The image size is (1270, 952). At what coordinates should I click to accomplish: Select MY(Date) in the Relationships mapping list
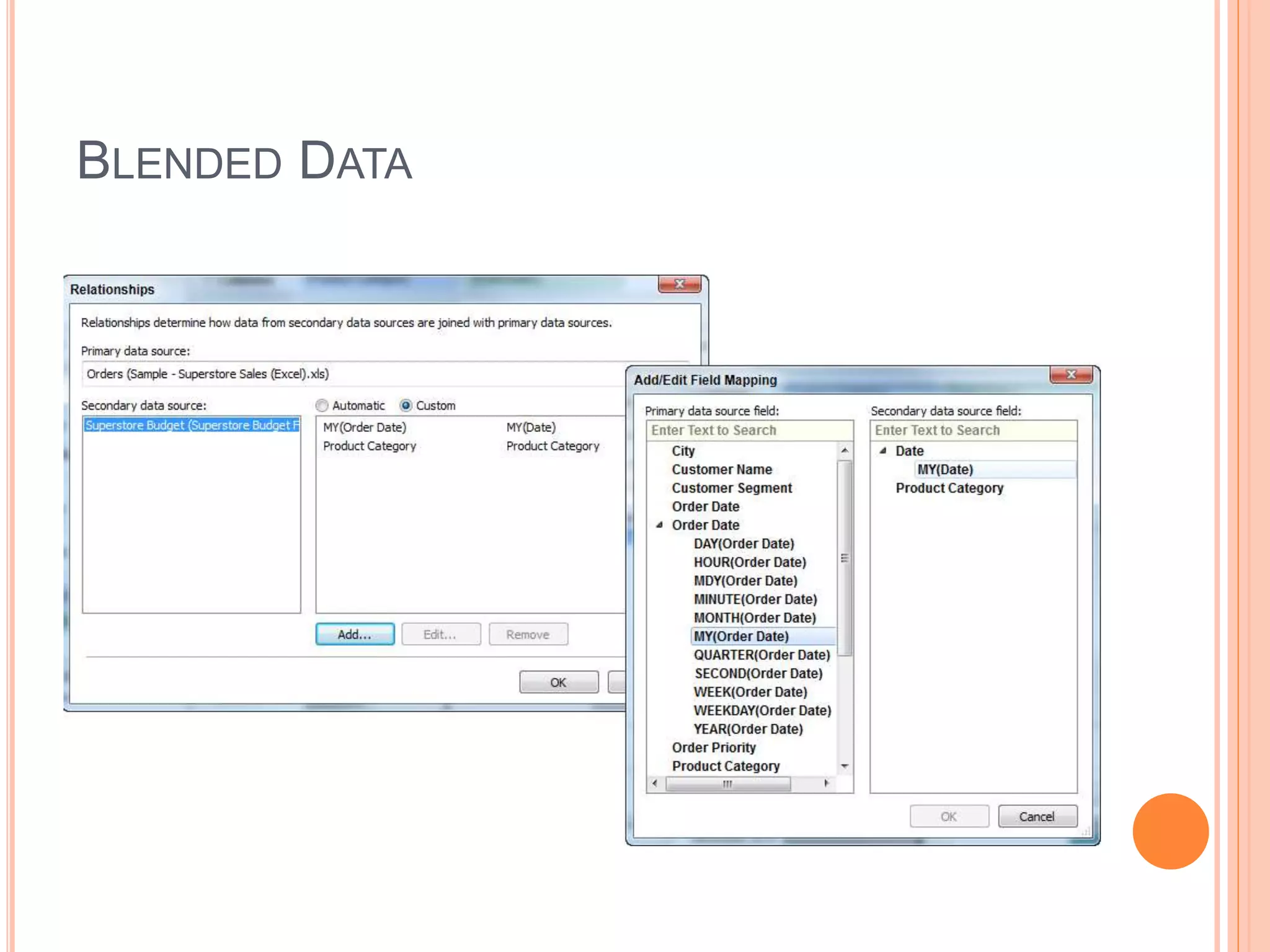coord(531,427)
